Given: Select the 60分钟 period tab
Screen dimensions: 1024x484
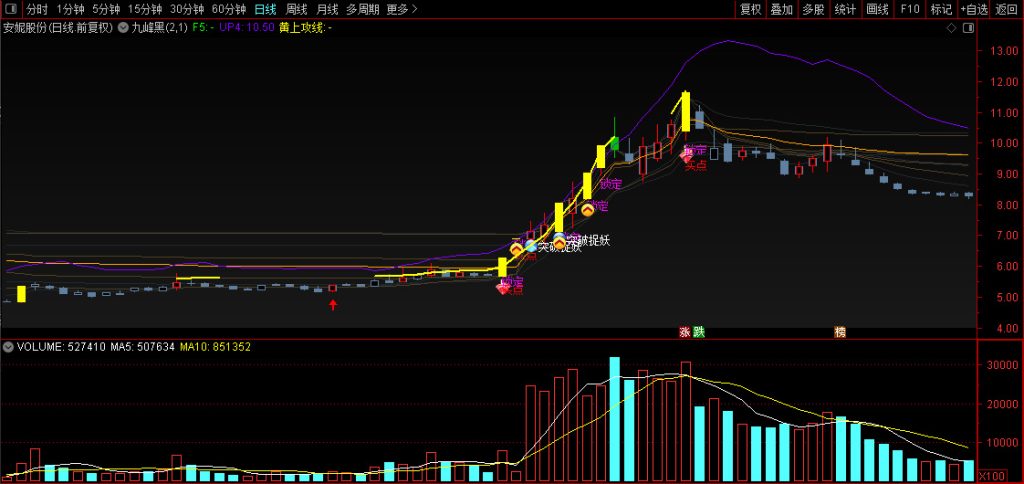Looking at the screenshot, I should tap(229, 9).
